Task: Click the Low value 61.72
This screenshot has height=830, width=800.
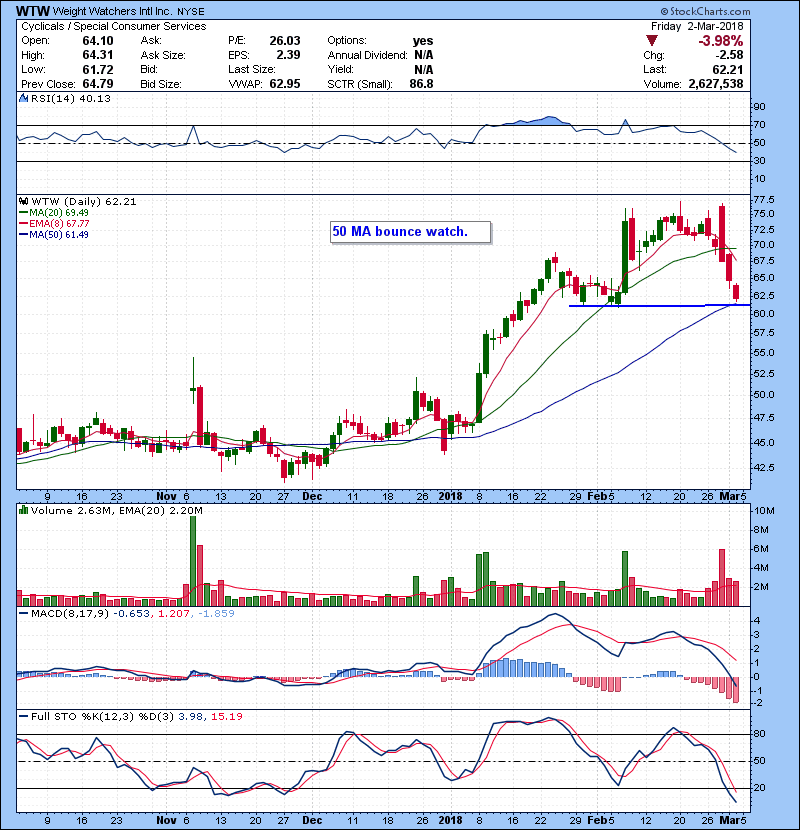Action: (97, 69)
